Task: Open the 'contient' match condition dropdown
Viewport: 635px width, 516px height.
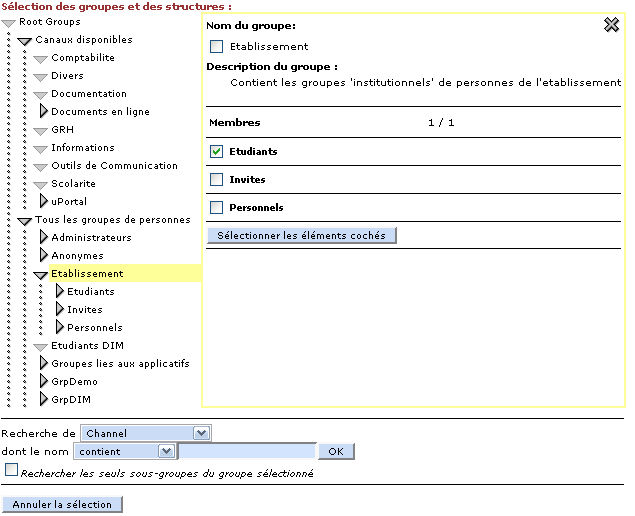Action: pos(124,452)
